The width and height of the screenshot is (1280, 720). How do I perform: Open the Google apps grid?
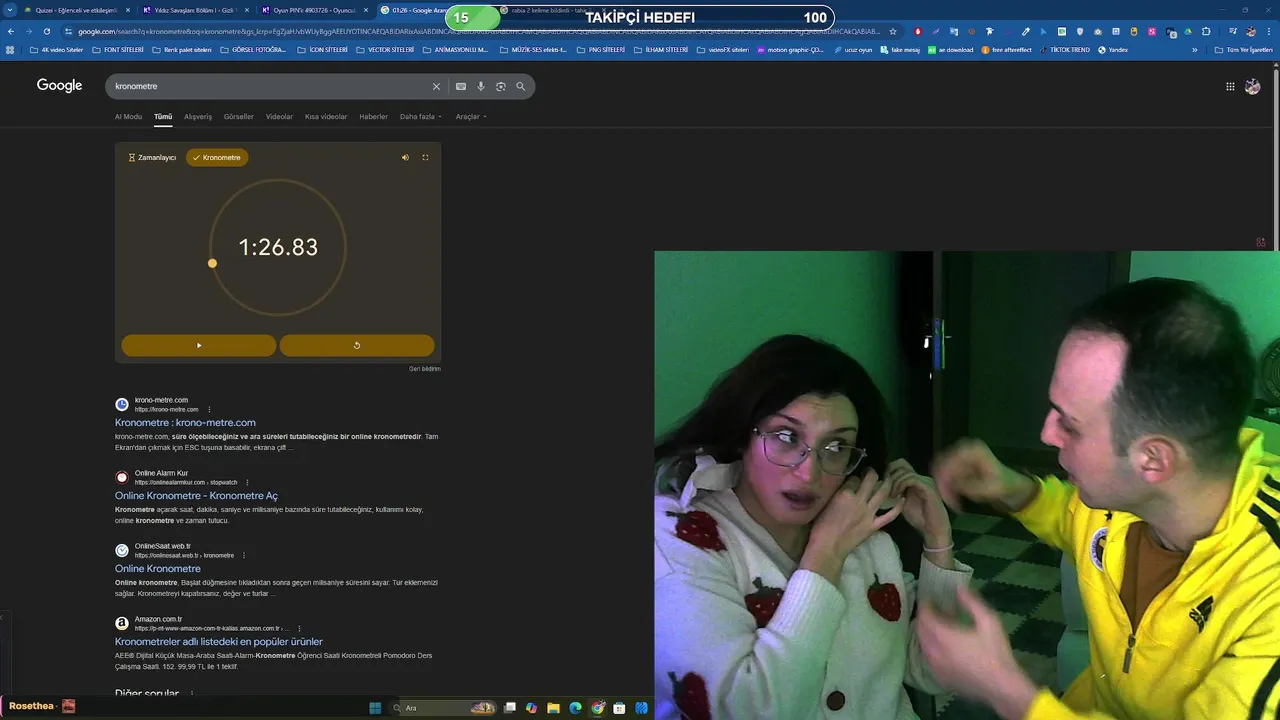click(x=1230, y=86)
